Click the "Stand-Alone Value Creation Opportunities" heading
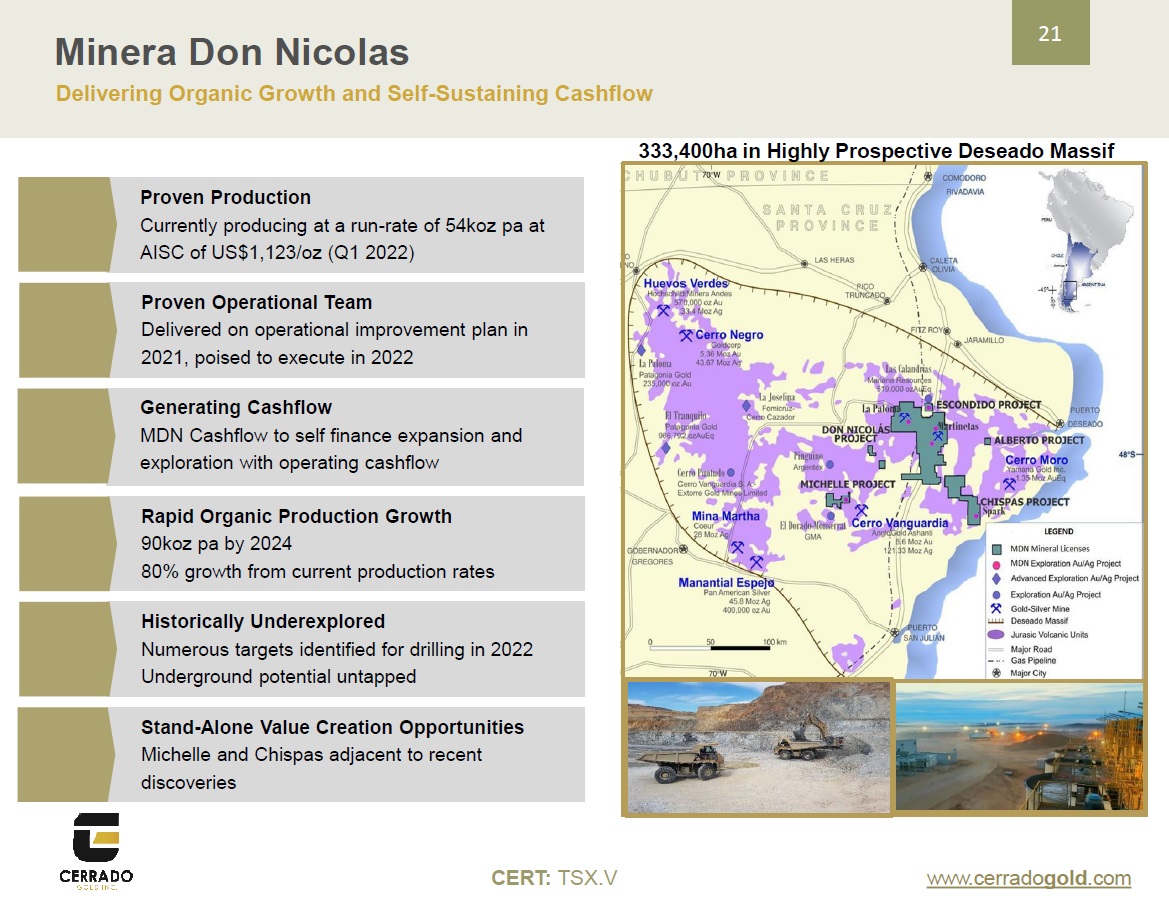Viewport: 1169px width, 904px height. click(333, 727)
